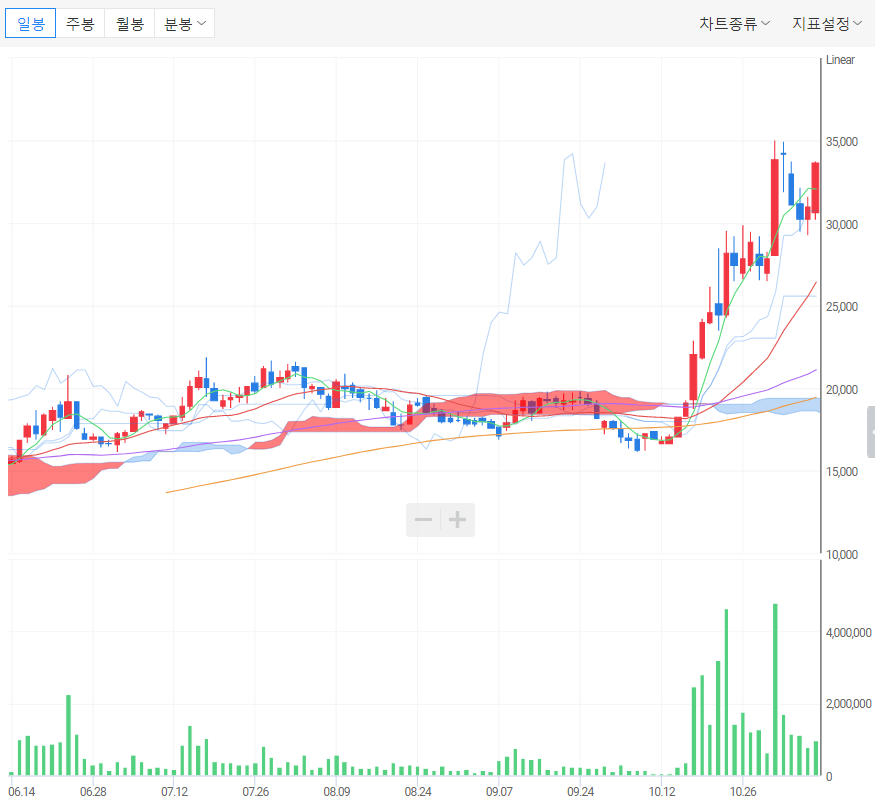Open the 차트종류 chart type dropdown

(734, 23)
